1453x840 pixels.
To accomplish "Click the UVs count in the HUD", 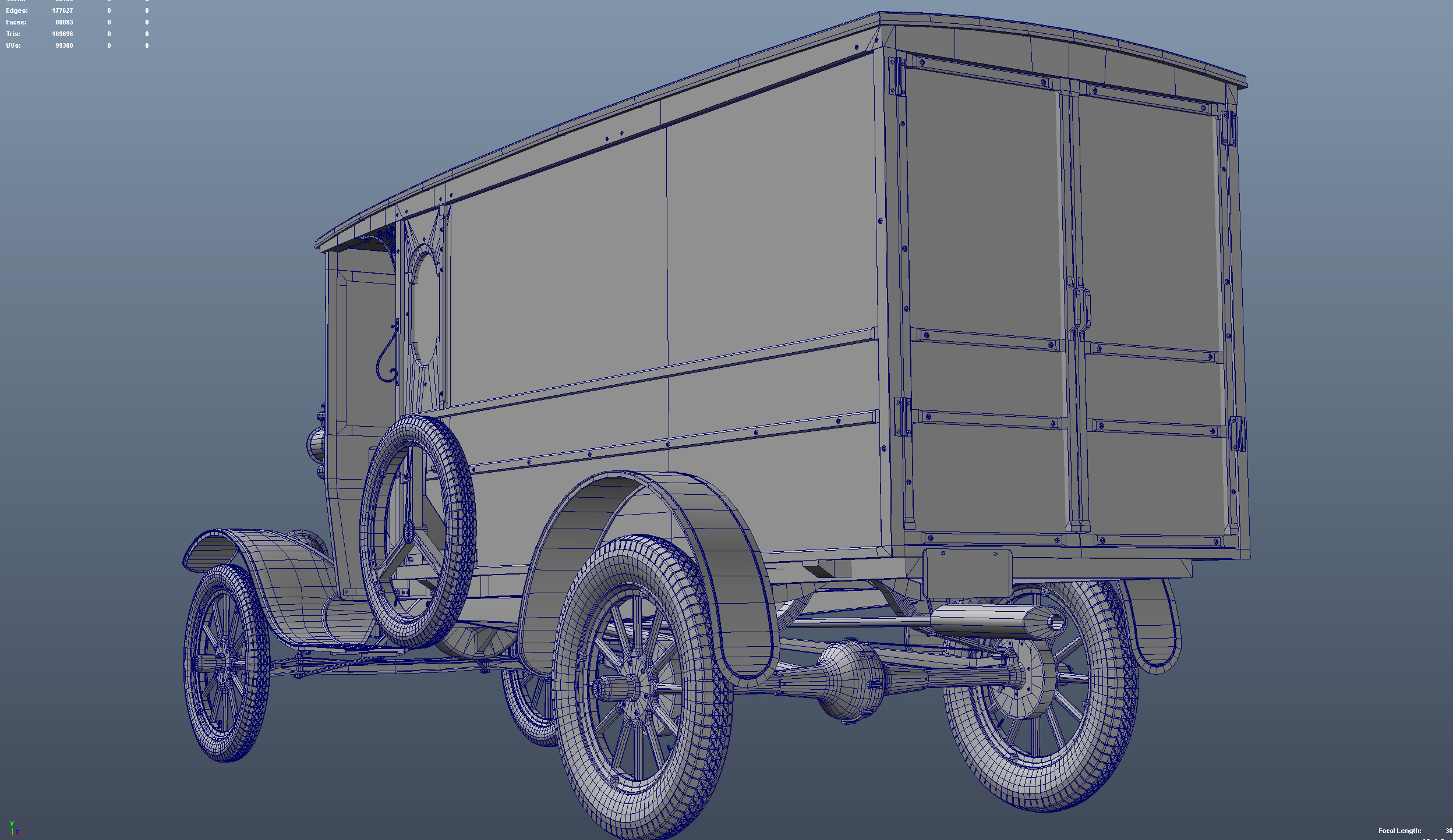I will (64, 45).
